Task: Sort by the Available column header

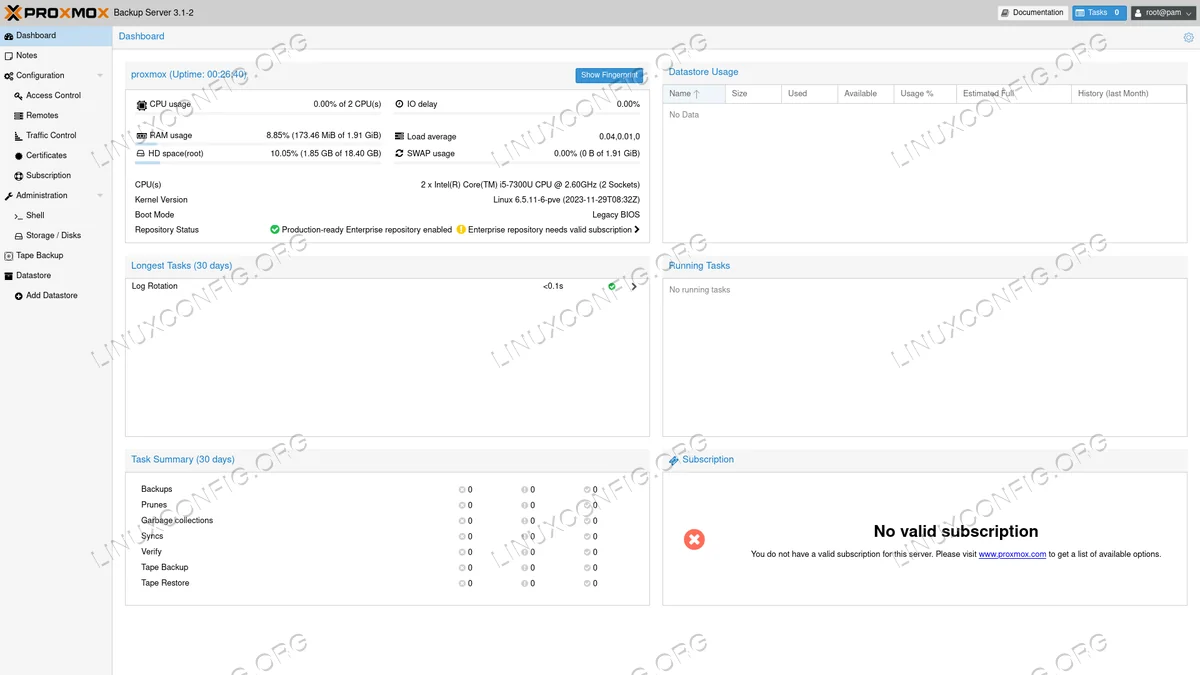Action: [865, 94]
